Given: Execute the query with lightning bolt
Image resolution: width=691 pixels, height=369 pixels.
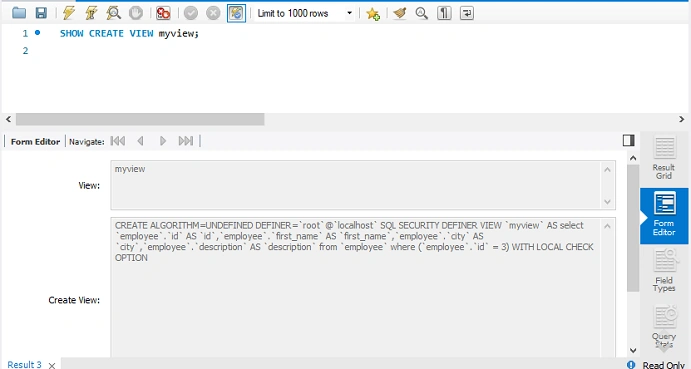Looking at the screenshot, I should (69, 13).
